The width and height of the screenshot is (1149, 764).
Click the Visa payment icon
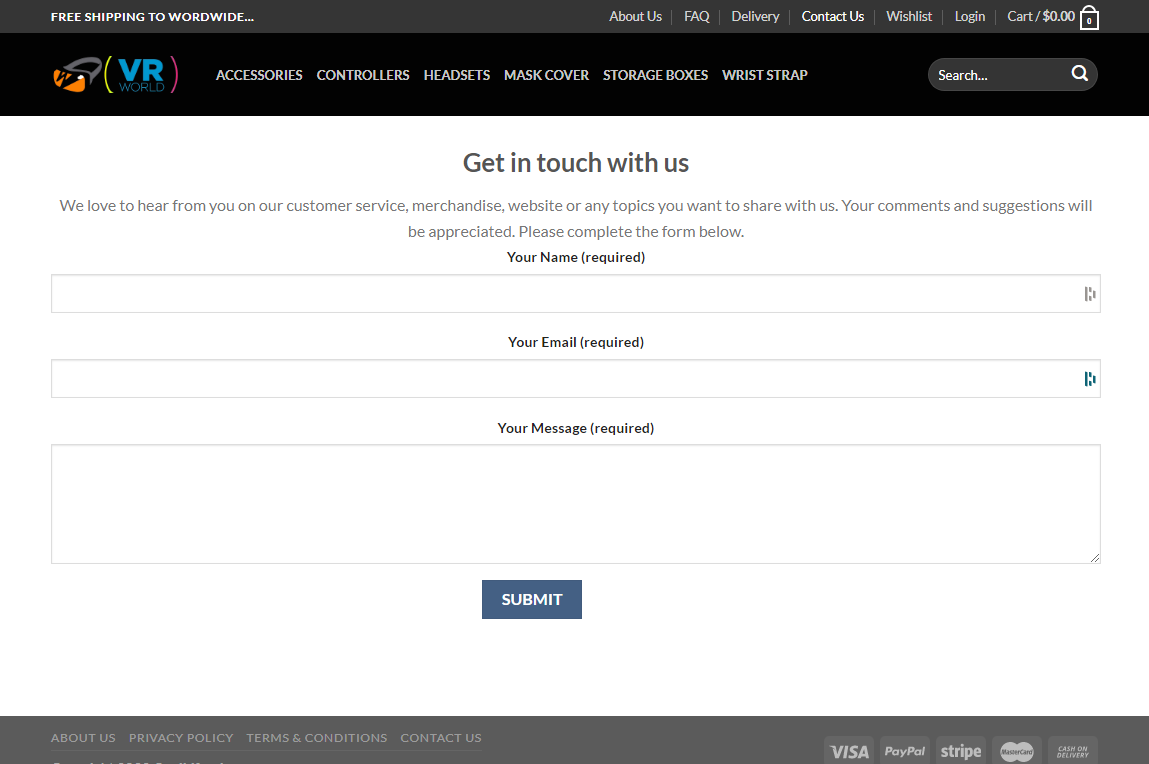click(849, 751)
